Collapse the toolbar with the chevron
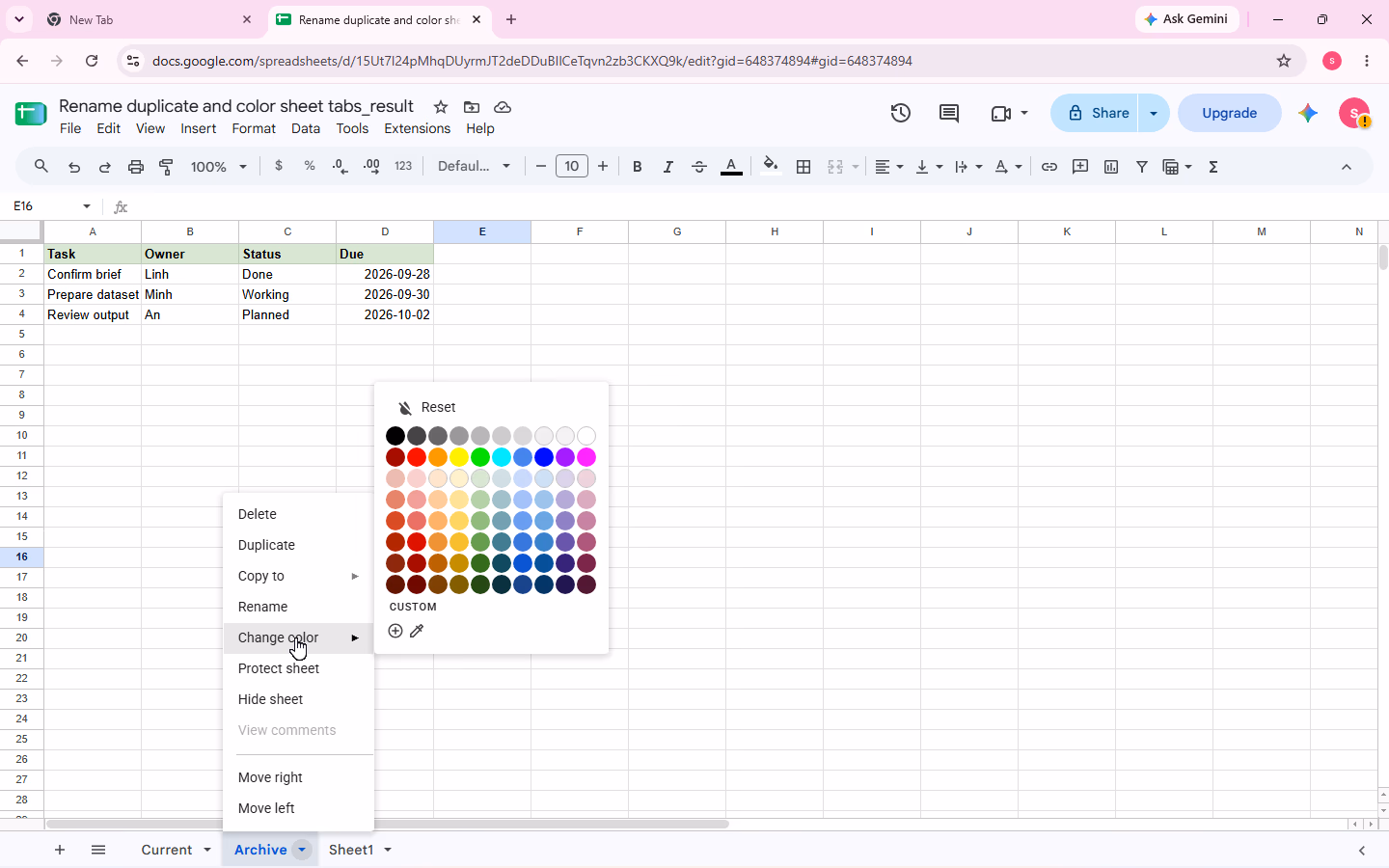This screenshot has width=1389, height=868. tap(1347, 167)
